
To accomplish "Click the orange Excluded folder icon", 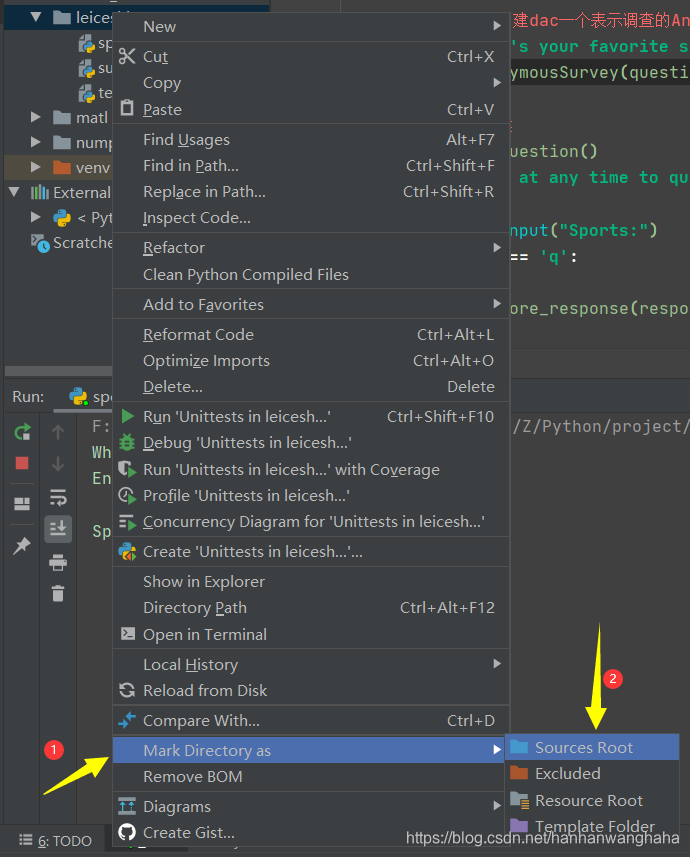I will click(519, 773).
